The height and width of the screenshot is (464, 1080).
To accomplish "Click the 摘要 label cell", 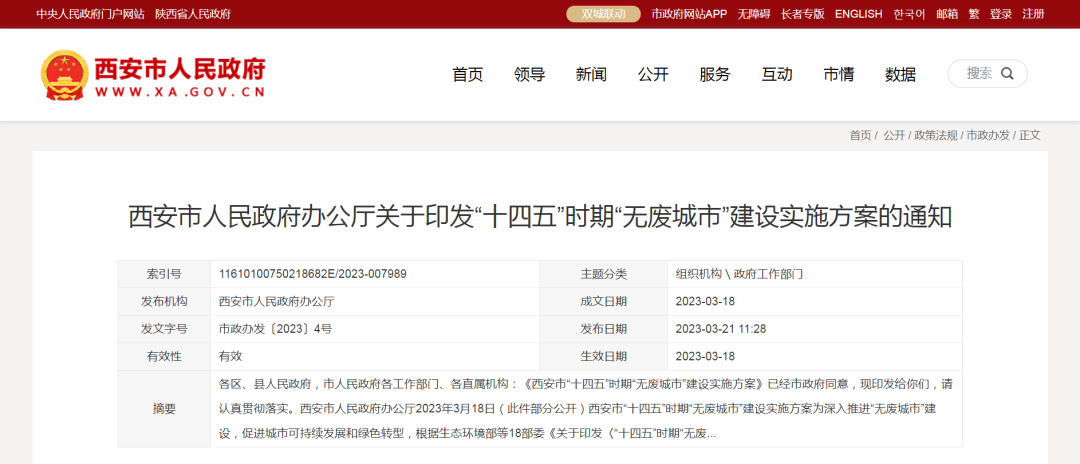I will pyautogui.click(x=164, y=409).
